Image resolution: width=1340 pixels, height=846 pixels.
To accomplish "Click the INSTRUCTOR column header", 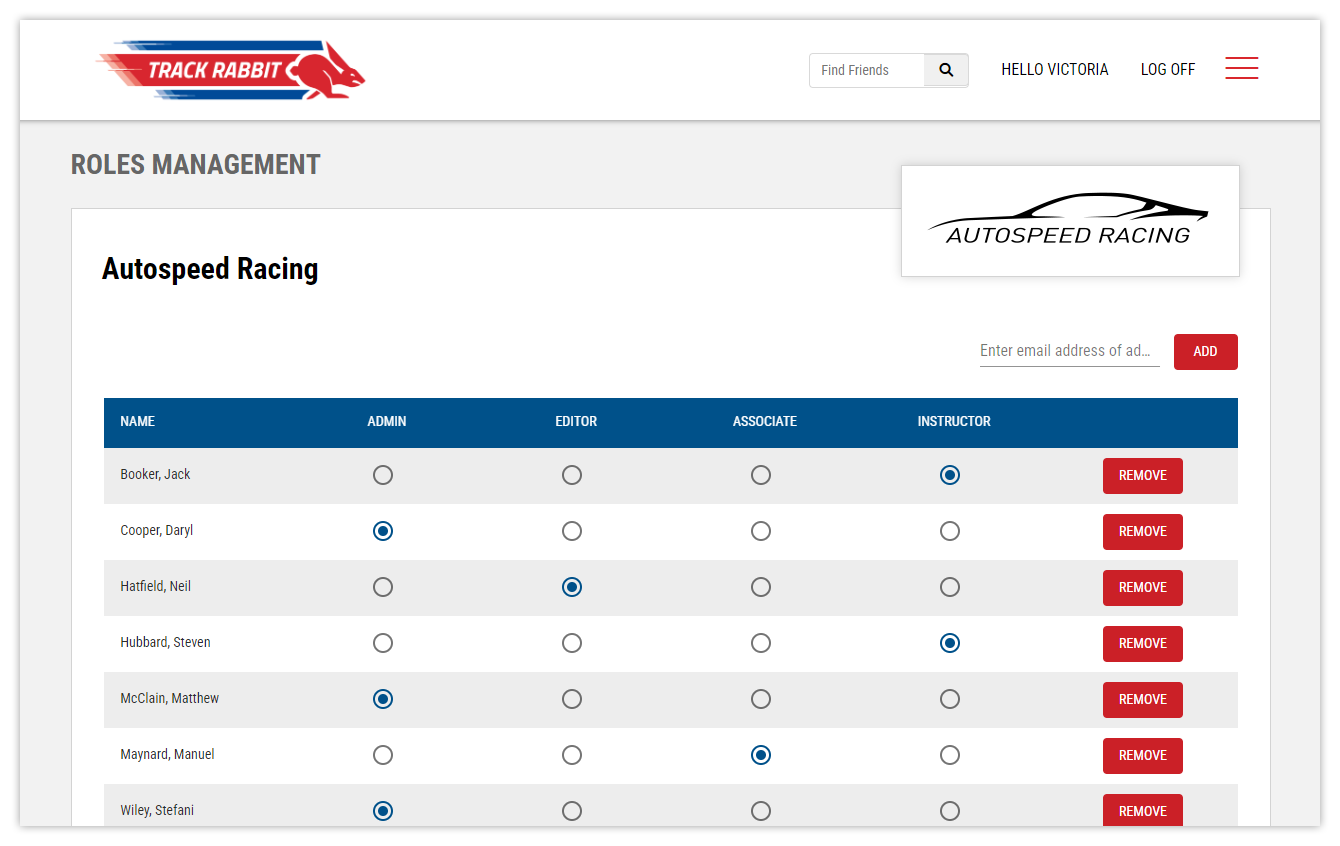I will [x=954, y=422].
